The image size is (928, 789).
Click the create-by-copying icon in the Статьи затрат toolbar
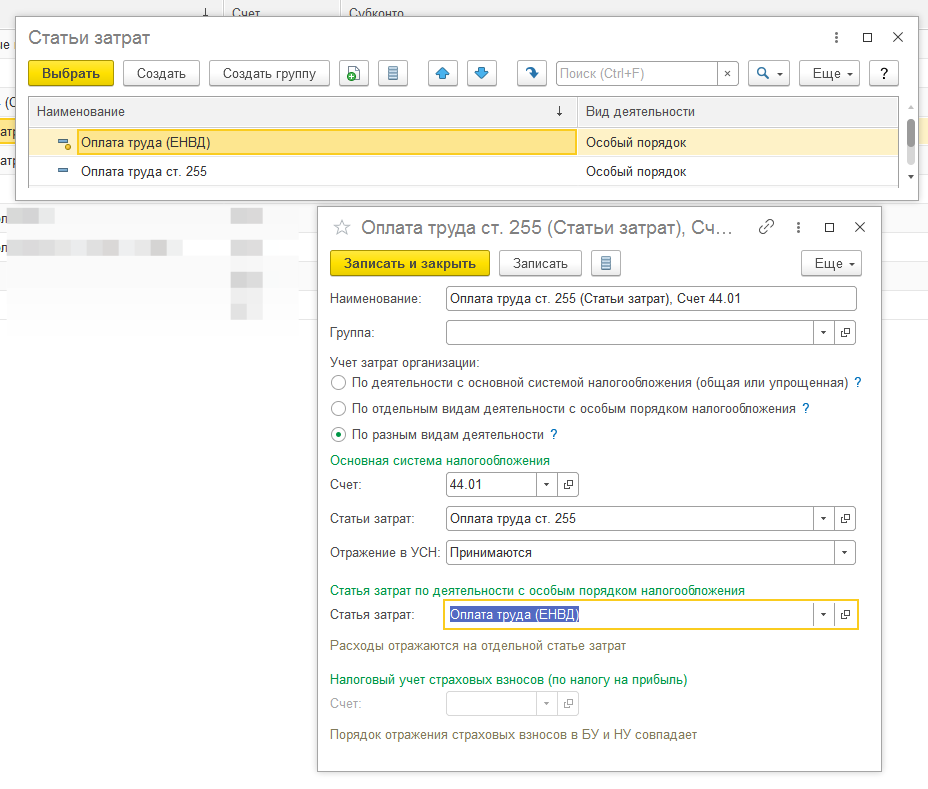[x=355, y=73]
